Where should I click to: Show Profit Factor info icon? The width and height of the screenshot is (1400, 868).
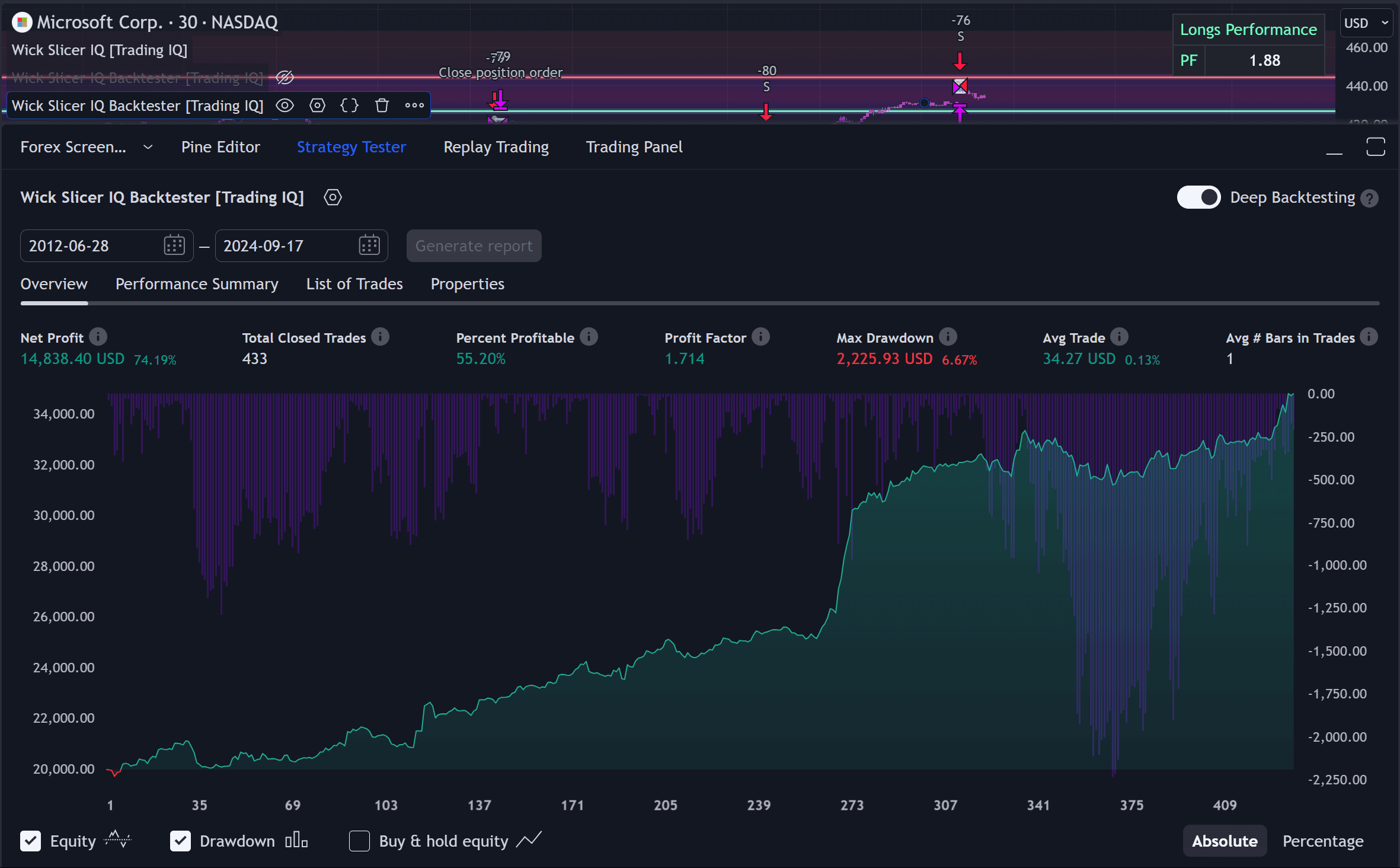pos(761,337)
